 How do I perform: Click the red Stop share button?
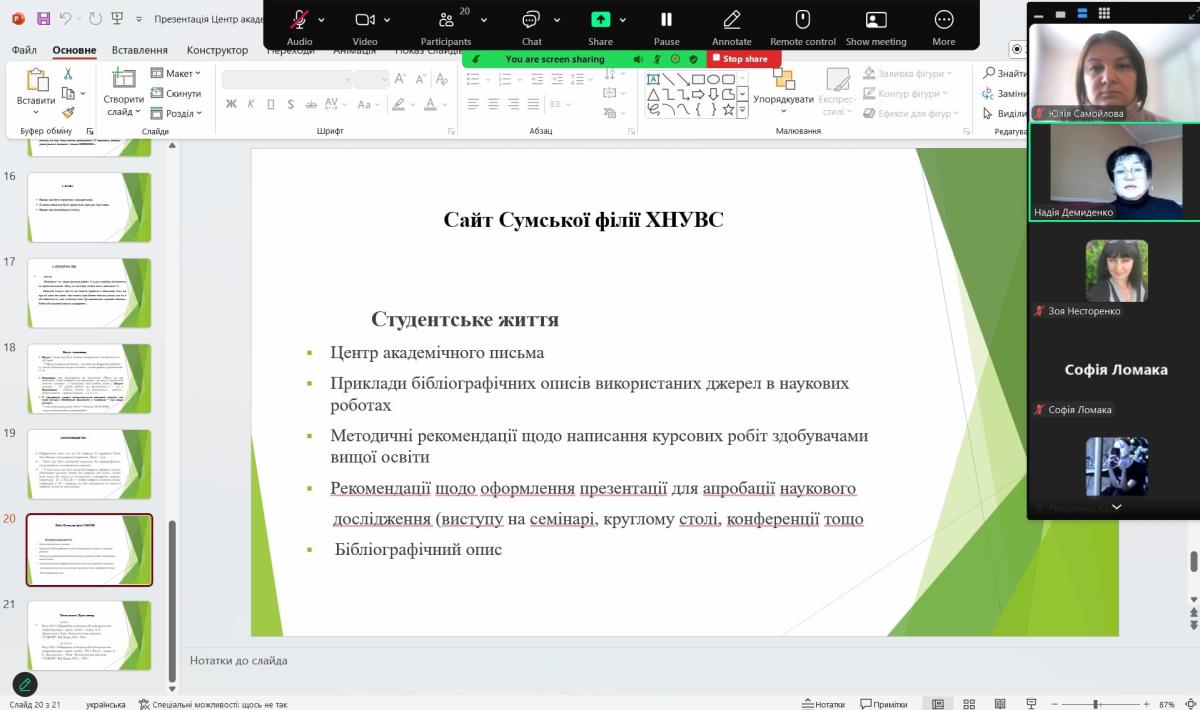pyautogui.click(x=740, y=59)
